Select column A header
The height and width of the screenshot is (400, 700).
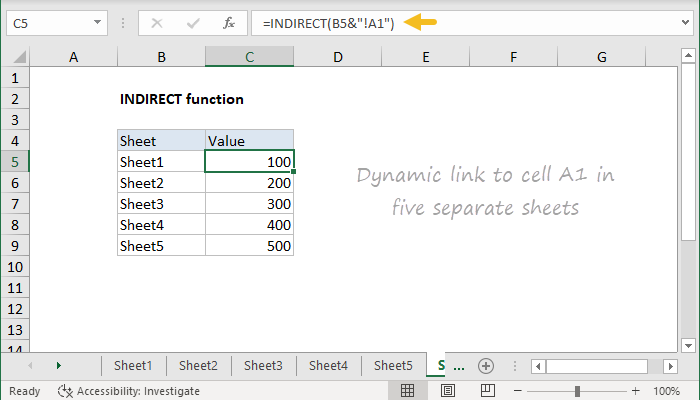74,57
